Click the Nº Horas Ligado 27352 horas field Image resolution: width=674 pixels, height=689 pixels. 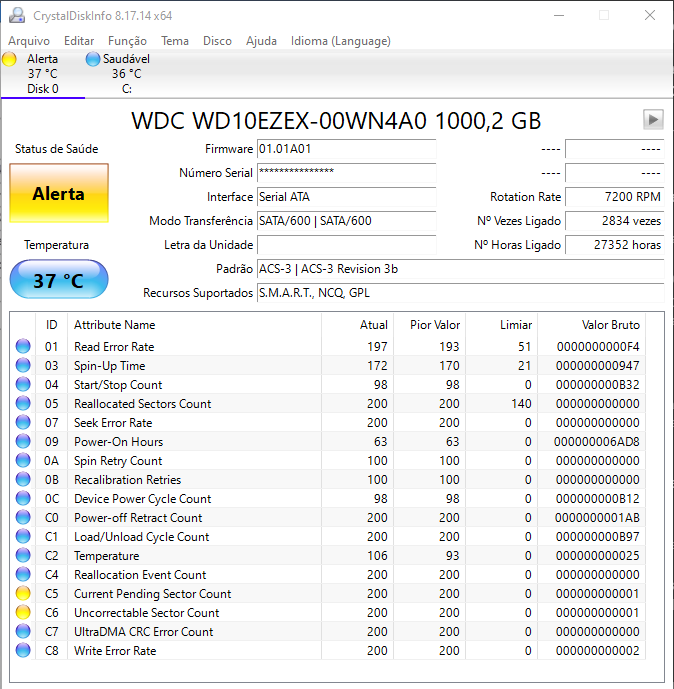pos(615,245)
